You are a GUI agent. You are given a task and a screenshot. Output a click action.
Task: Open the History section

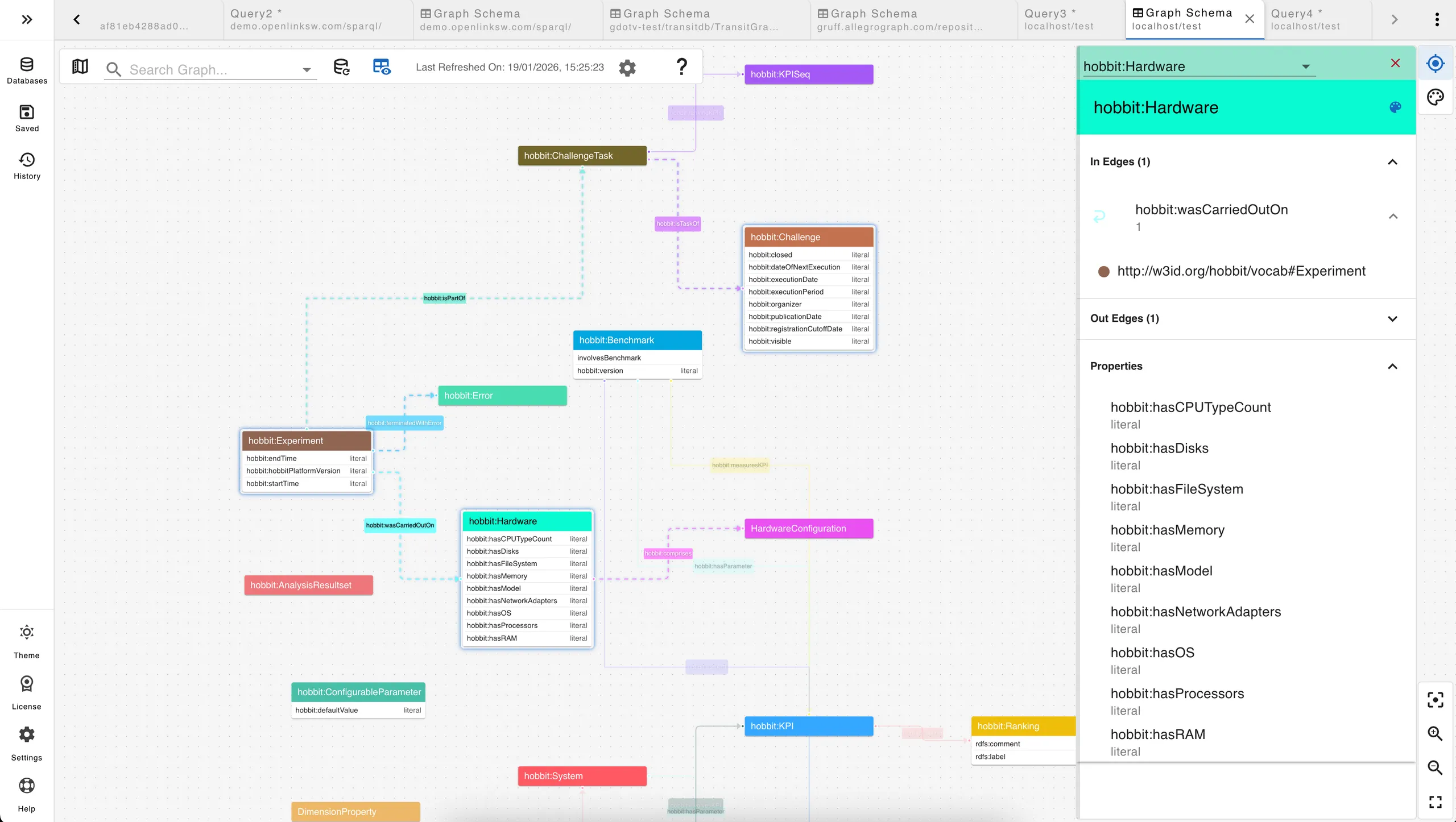click(x=27, y=167)
